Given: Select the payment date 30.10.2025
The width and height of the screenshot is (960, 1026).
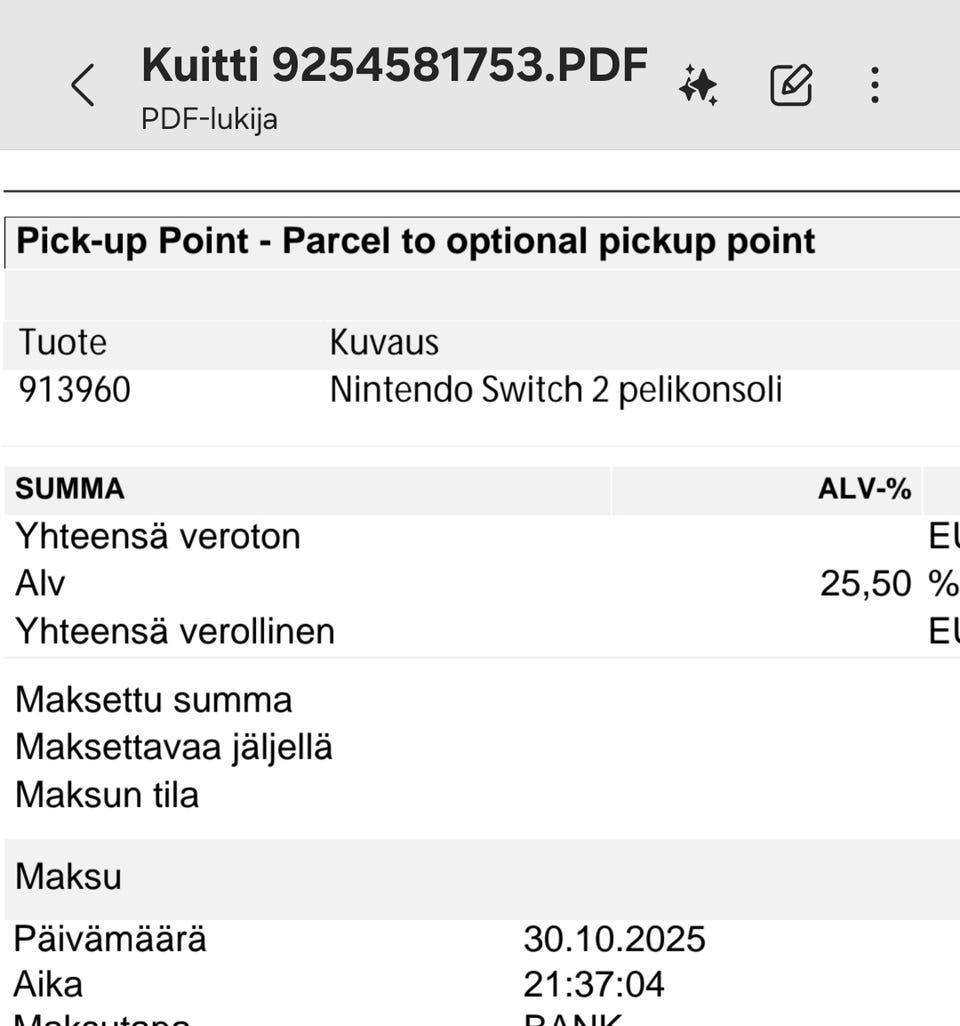Looking at the screenshot, I should (x=614, y=940).
